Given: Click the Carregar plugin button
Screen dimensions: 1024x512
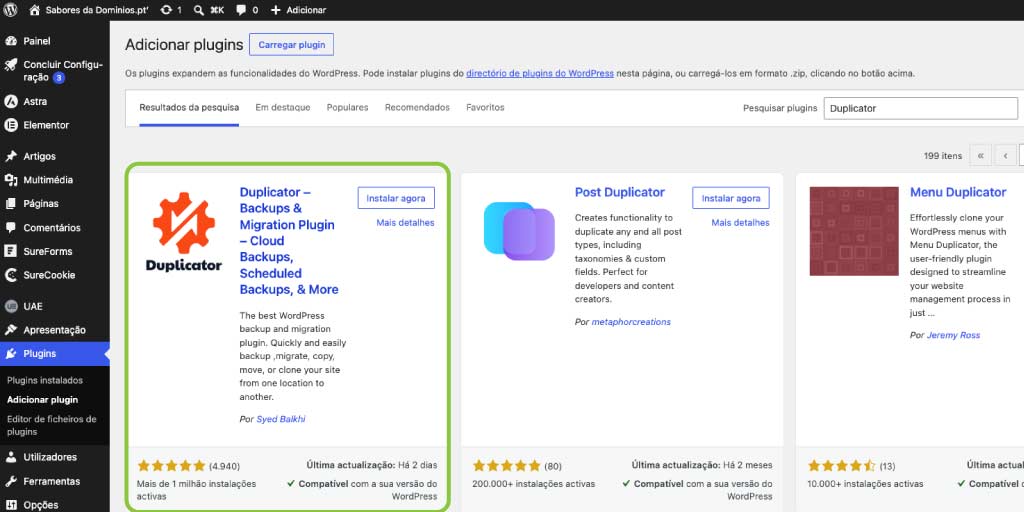Looking at the screenshot, I should coord(291,45).
